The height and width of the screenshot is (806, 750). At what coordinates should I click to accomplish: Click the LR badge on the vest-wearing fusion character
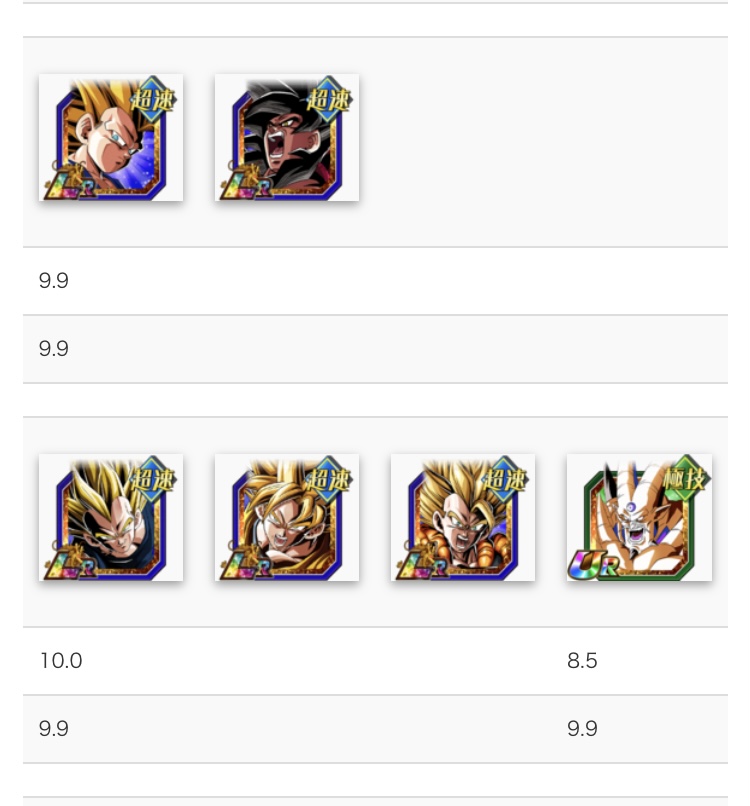pos(422,564)
